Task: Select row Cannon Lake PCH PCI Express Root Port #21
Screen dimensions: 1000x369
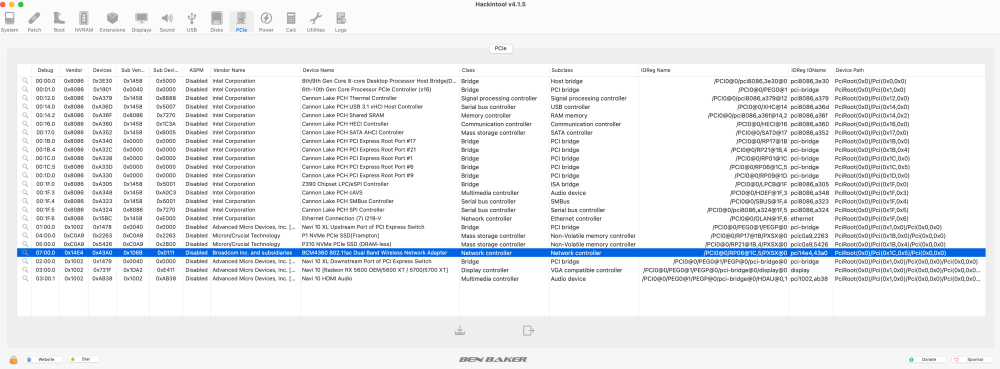Action: tap(502, 150)
